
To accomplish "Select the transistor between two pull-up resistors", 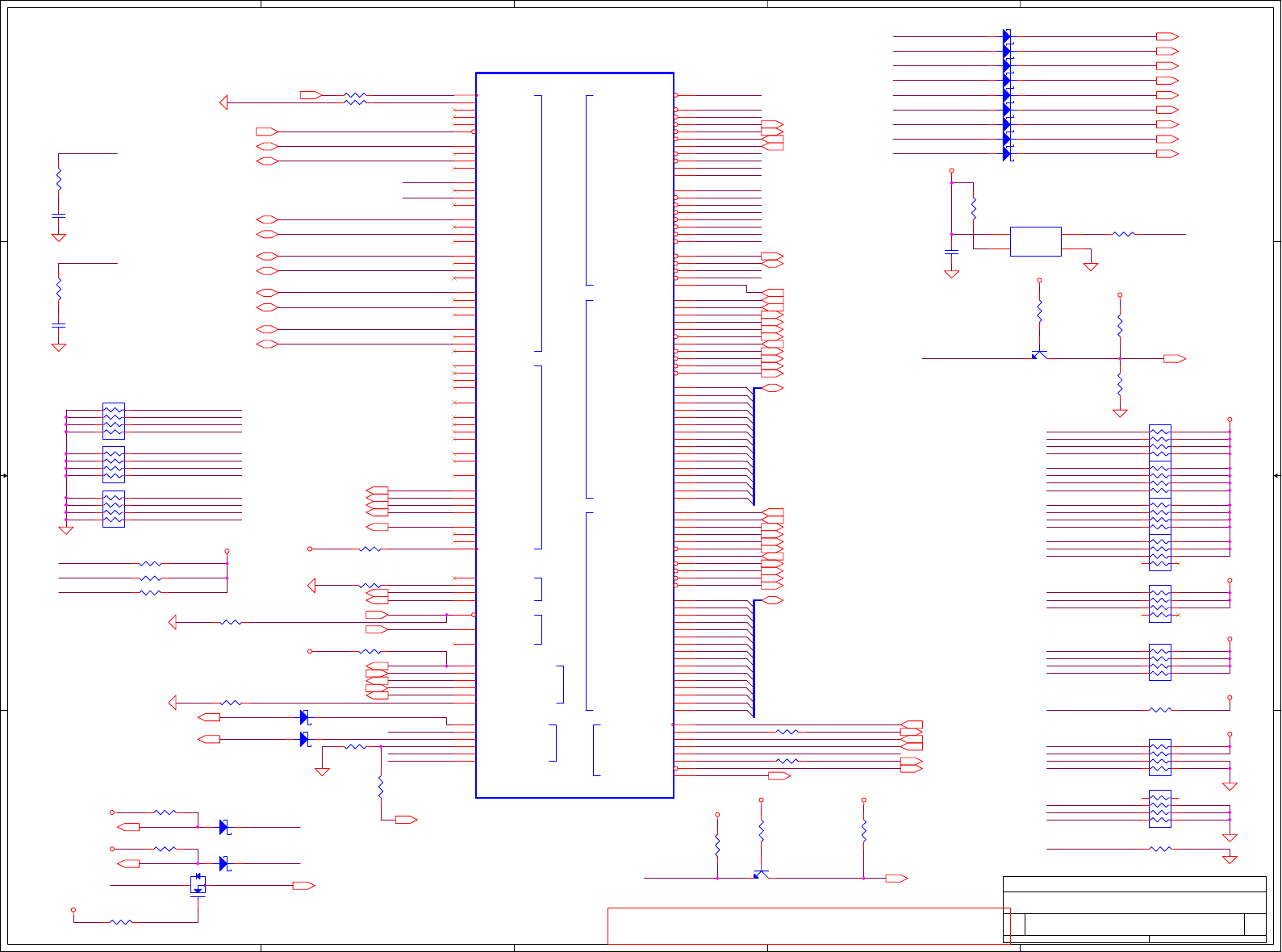I will point(761,875).
